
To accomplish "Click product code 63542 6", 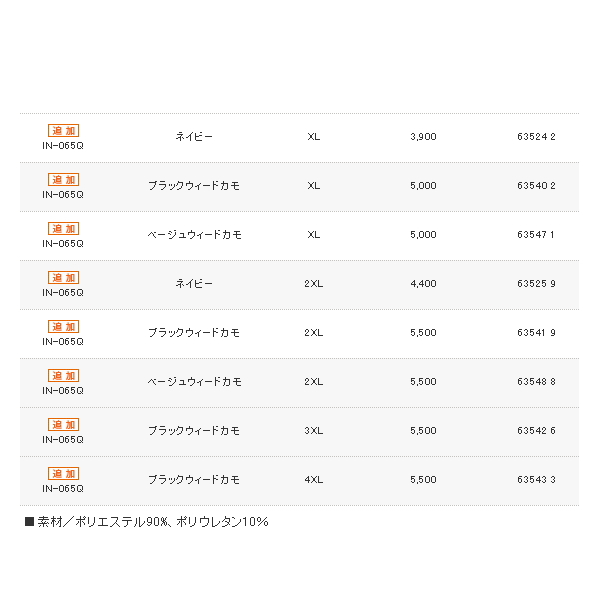I will coord(536,431).
